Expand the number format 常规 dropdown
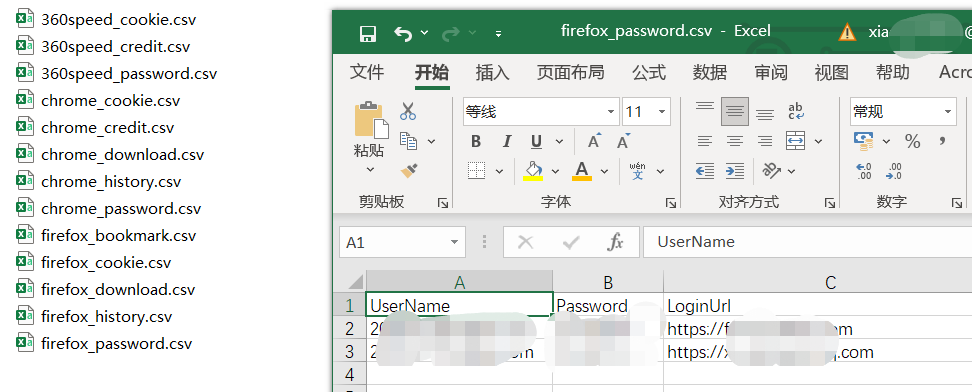 (903, 112)
